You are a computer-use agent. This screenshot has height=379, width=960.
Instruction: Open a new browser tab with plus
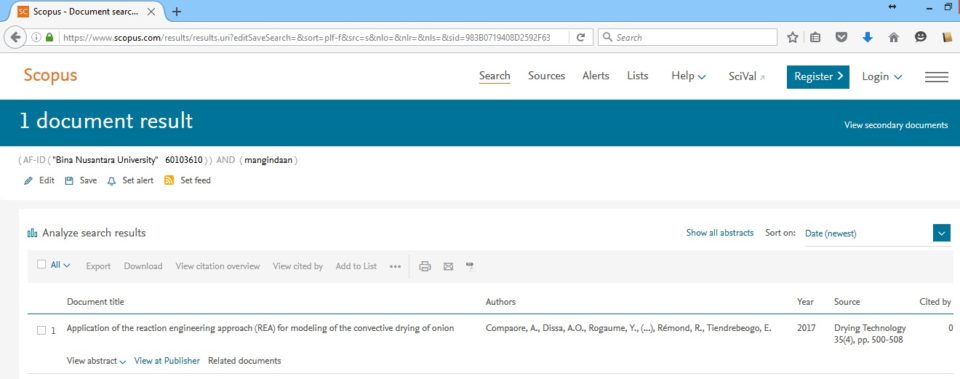pyautogui.click(x=176, y=12)
